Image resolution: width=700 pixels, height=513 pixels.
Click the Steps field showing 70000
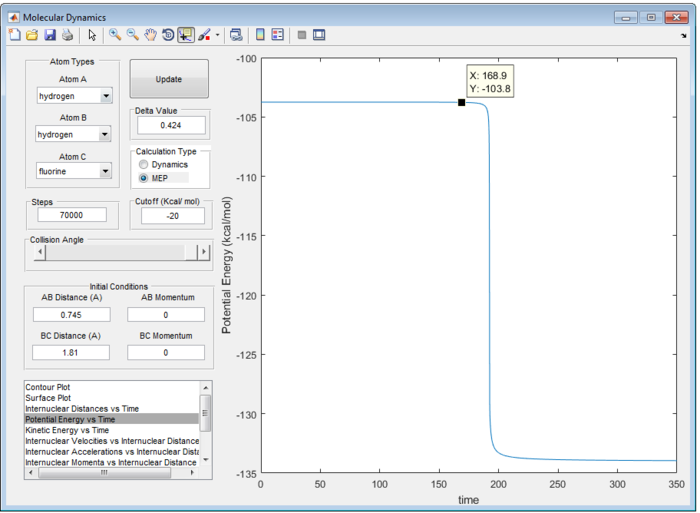click(x=72, y=215)
